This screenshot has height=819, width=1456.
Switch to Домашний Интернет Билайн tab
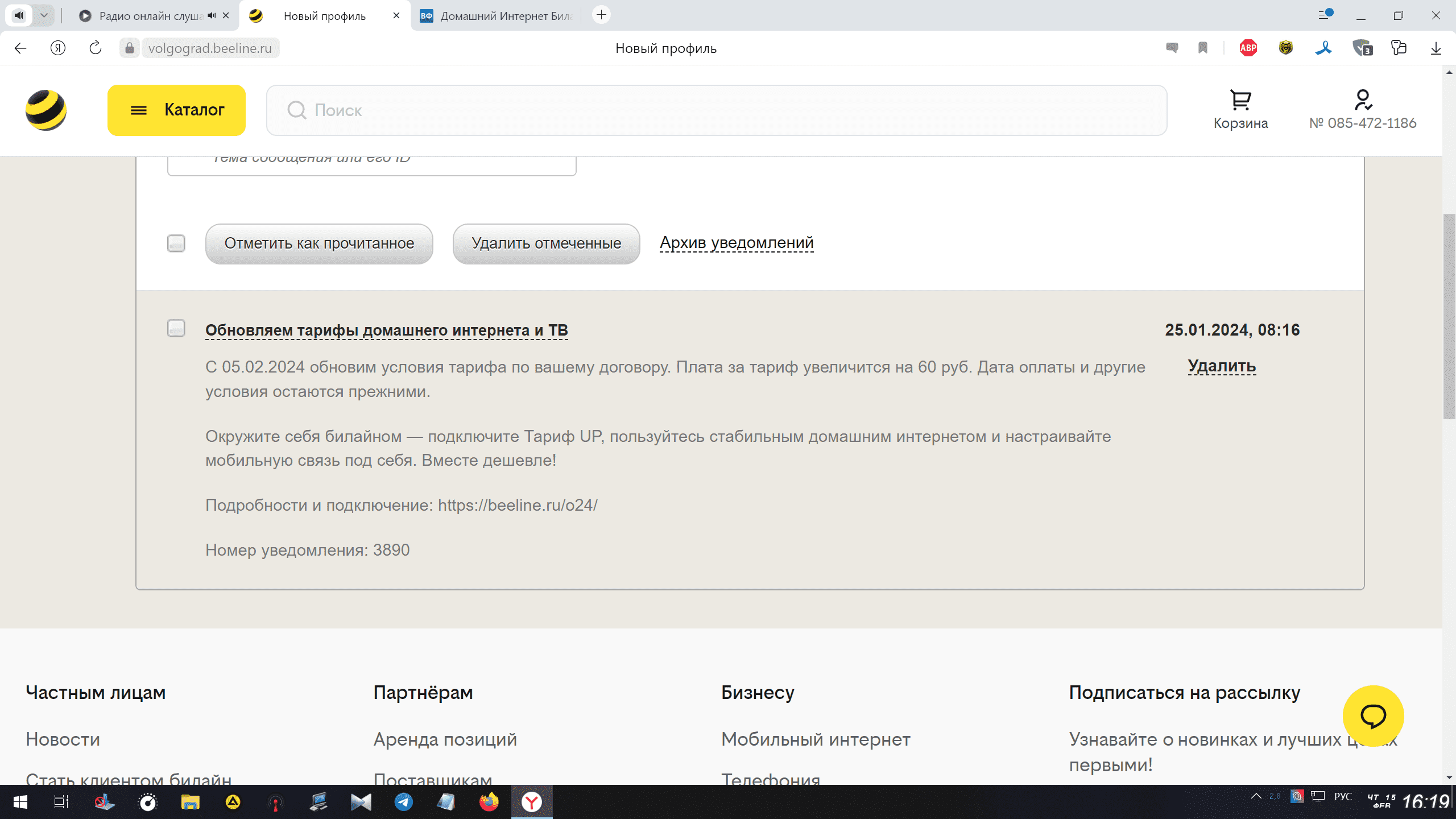tap(500, 16)
